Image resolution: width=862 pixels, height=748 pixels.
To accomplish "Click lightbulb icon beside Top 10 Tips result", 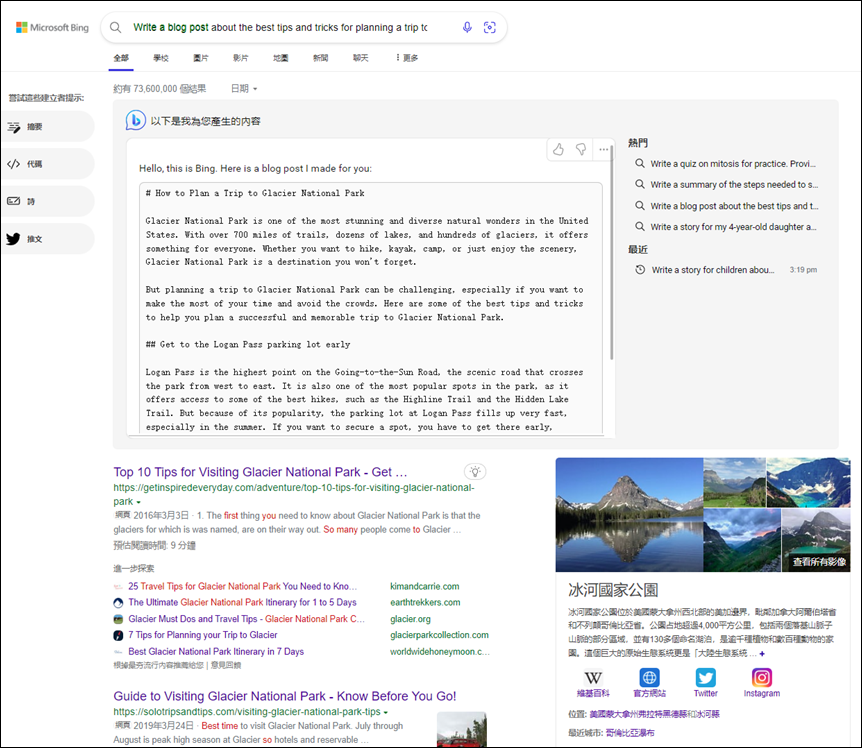I will tap(475, 472).
